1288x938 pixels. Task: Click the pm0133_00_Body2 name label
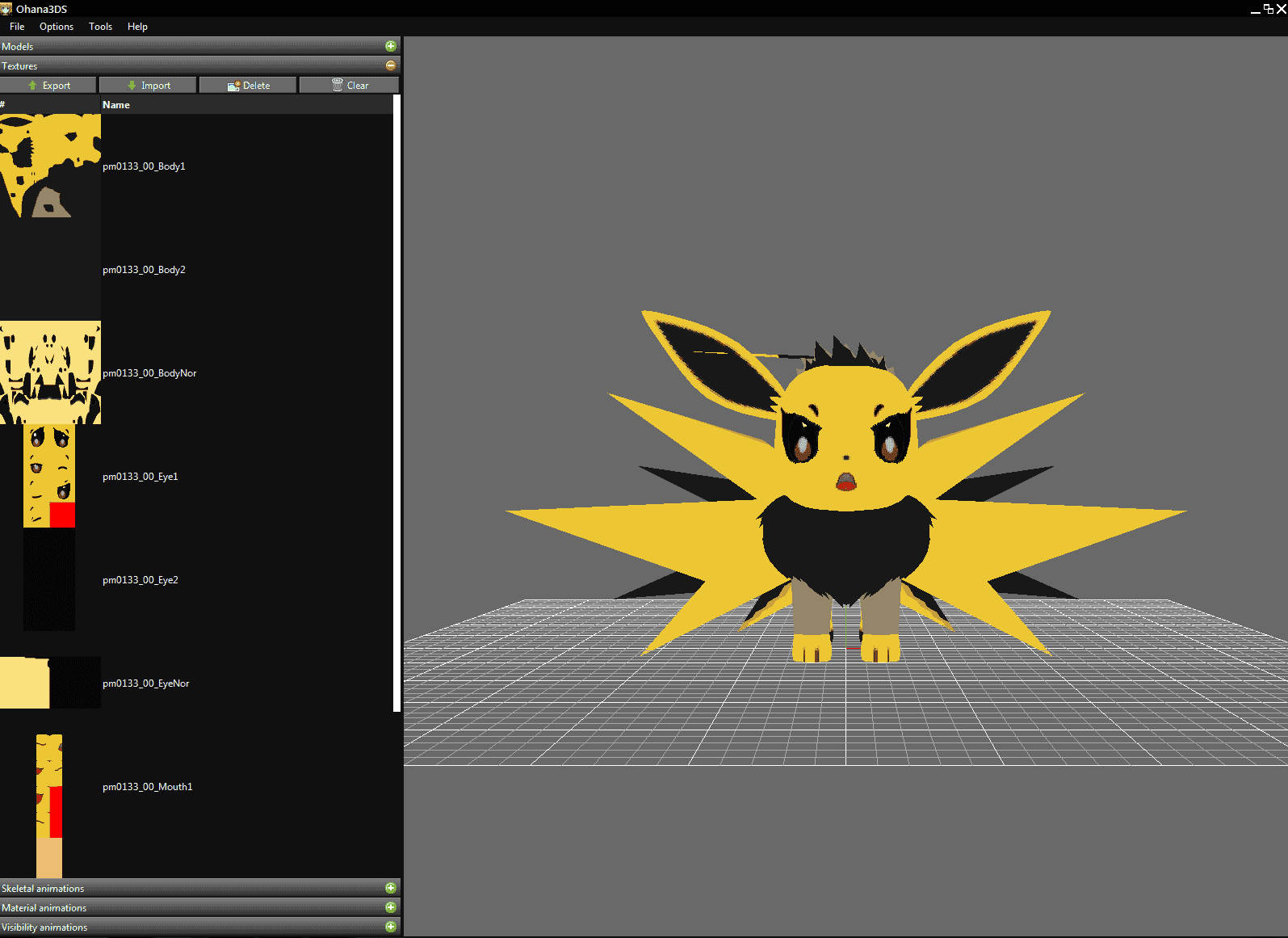[144, 270]
